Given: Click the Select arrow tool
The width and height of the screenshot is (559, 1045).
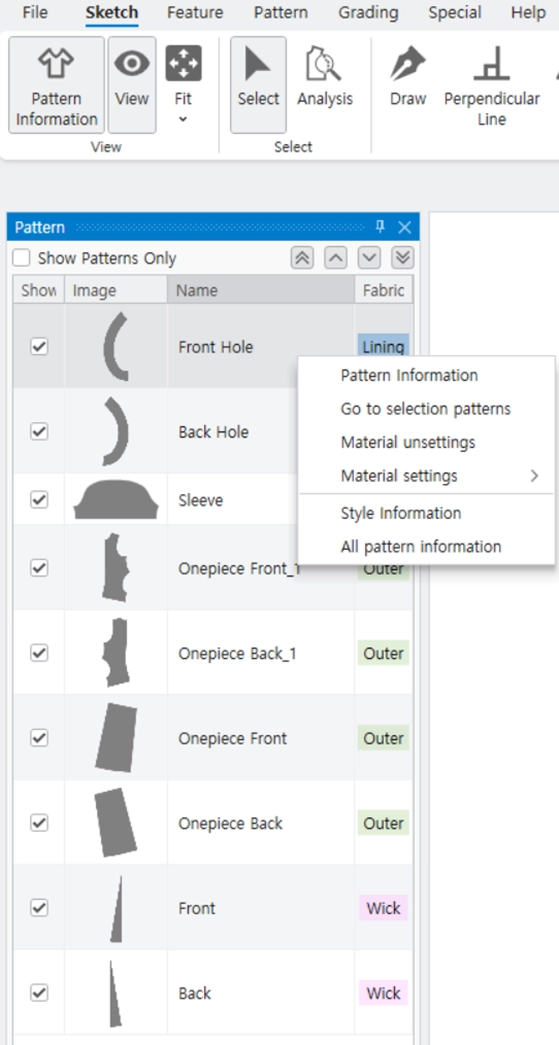Looking at the screenshot, I should 259,85.
